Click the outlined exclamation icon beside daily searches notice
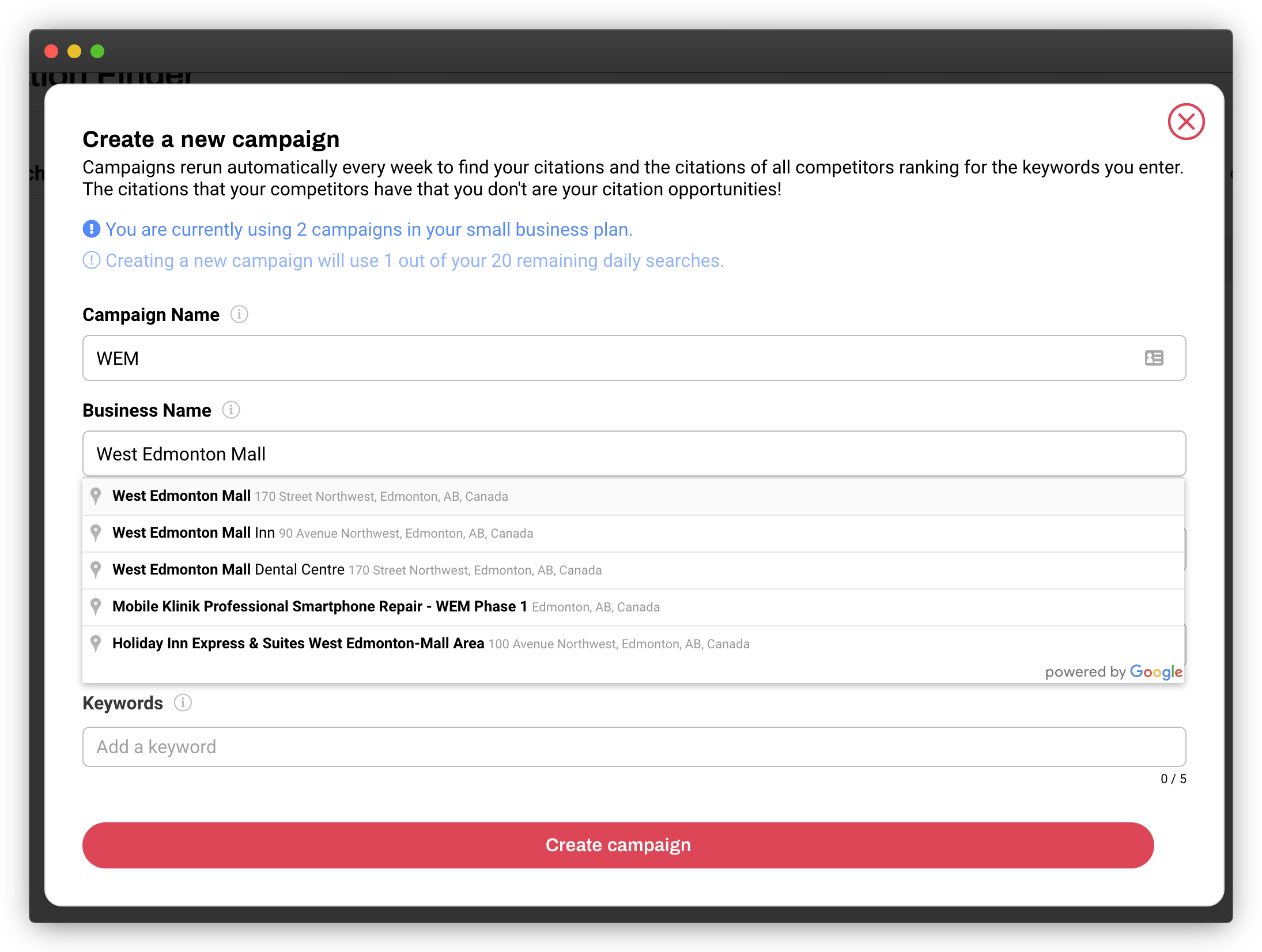Image resolution: width=1262 pixels, height=952 pixels. tap(92, 260)
